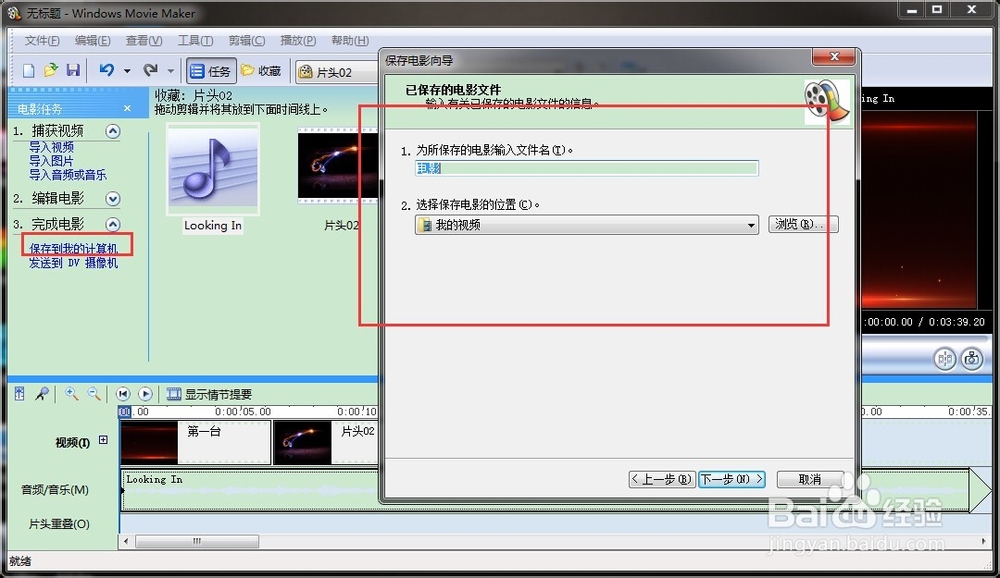Click the timeline scroll right arrow

pyautogui.click(x=984, y=541)
